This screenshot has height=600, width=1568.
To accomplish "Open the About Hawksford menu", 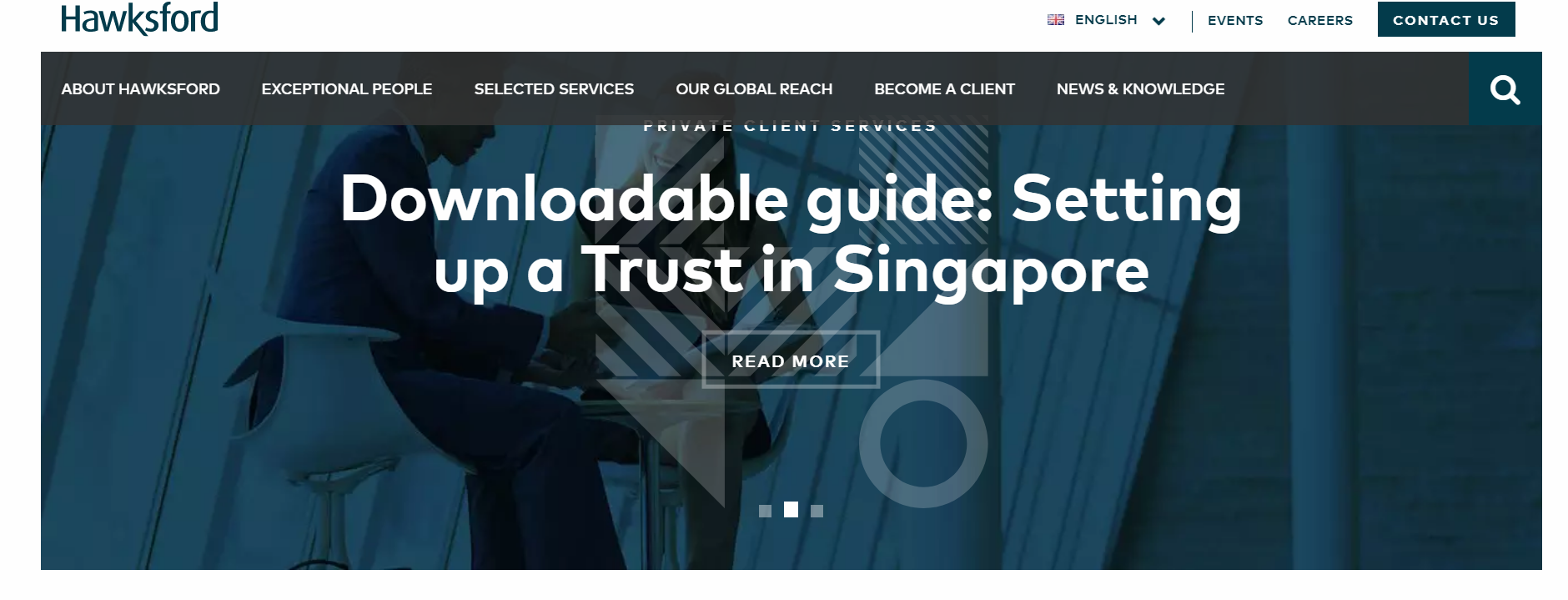I will (141, 89).
